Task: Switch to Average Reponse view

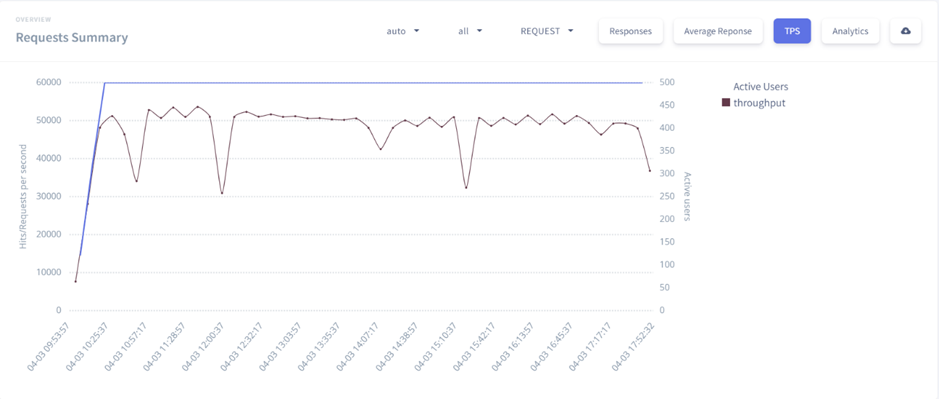Action: coord(718,31)
